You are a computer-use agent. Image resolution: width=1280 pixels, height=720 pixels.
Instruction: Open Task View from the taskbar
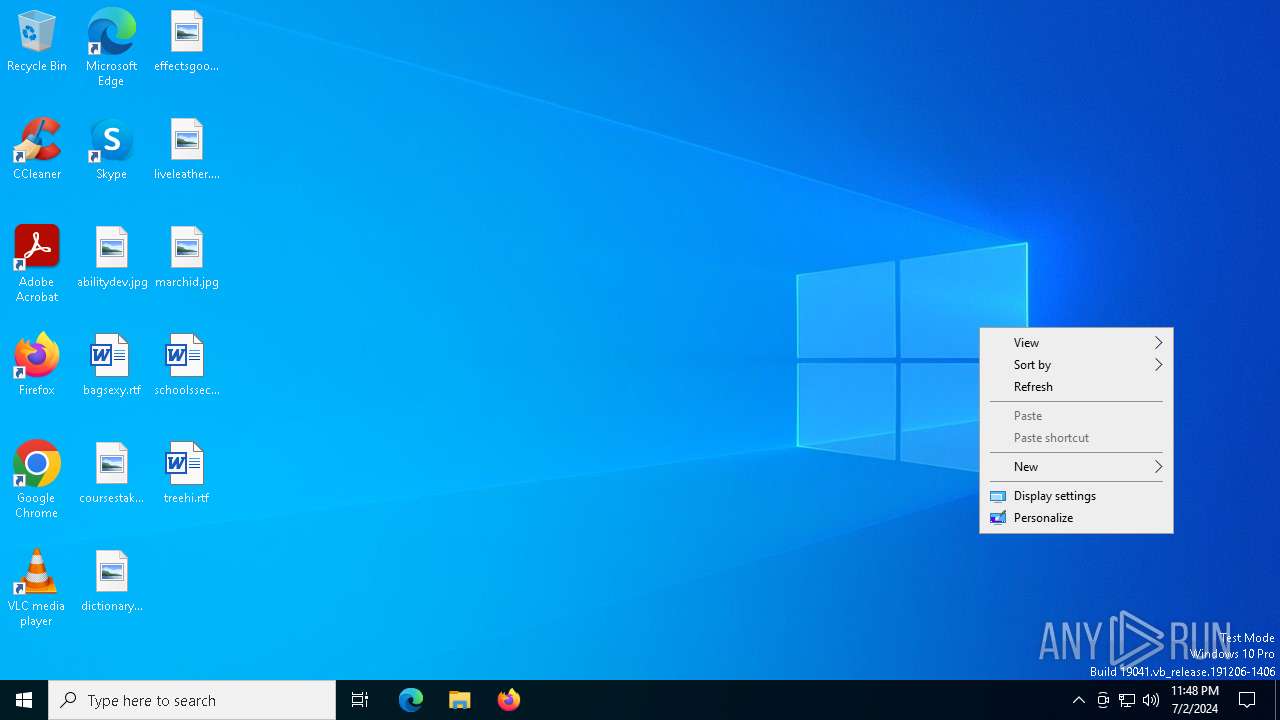[x=360, y=700]
